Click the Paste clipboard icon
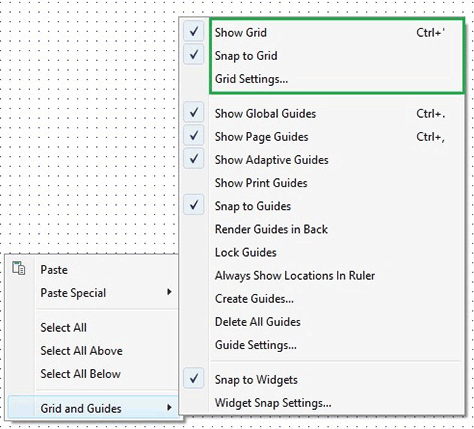 click(19, 268)
